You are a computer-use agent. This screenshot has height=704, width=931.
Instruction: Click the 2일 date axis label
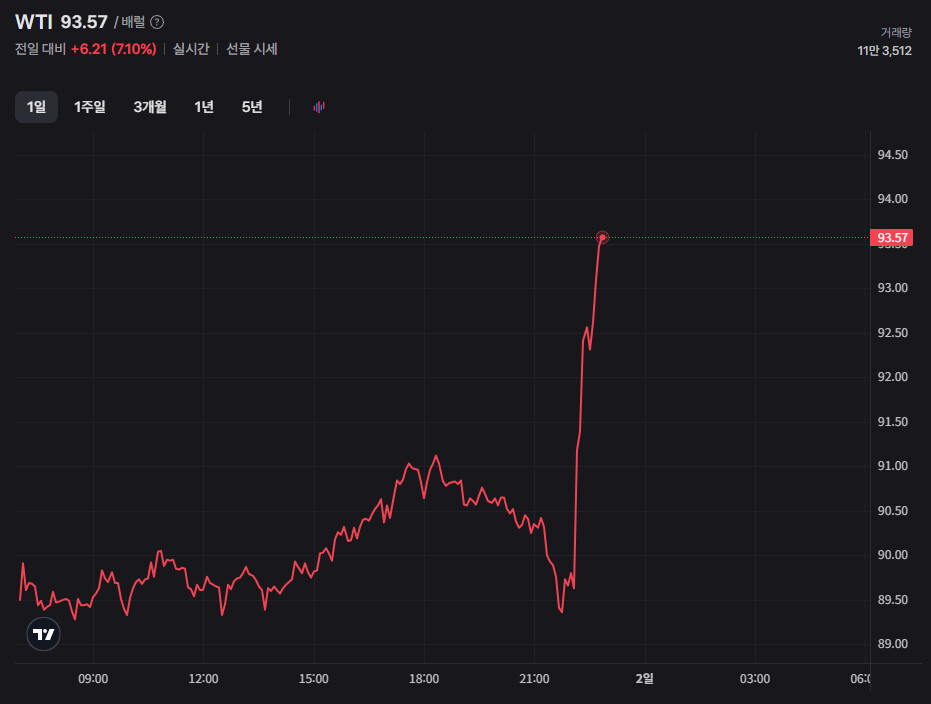point(644,678)
